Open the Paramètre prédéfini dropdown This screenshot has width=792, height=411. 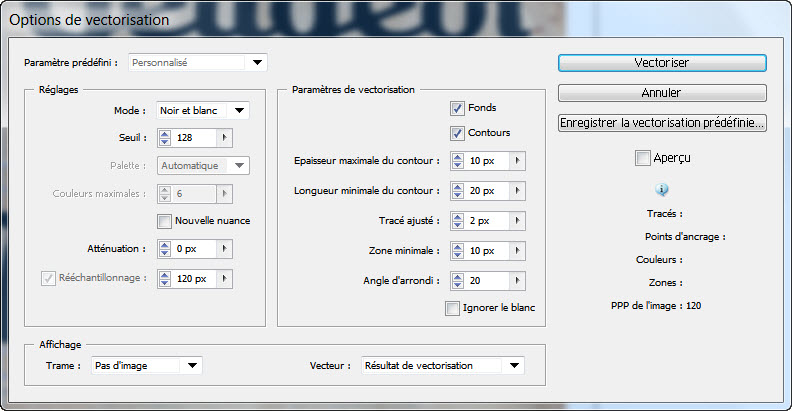click(197, 63)
